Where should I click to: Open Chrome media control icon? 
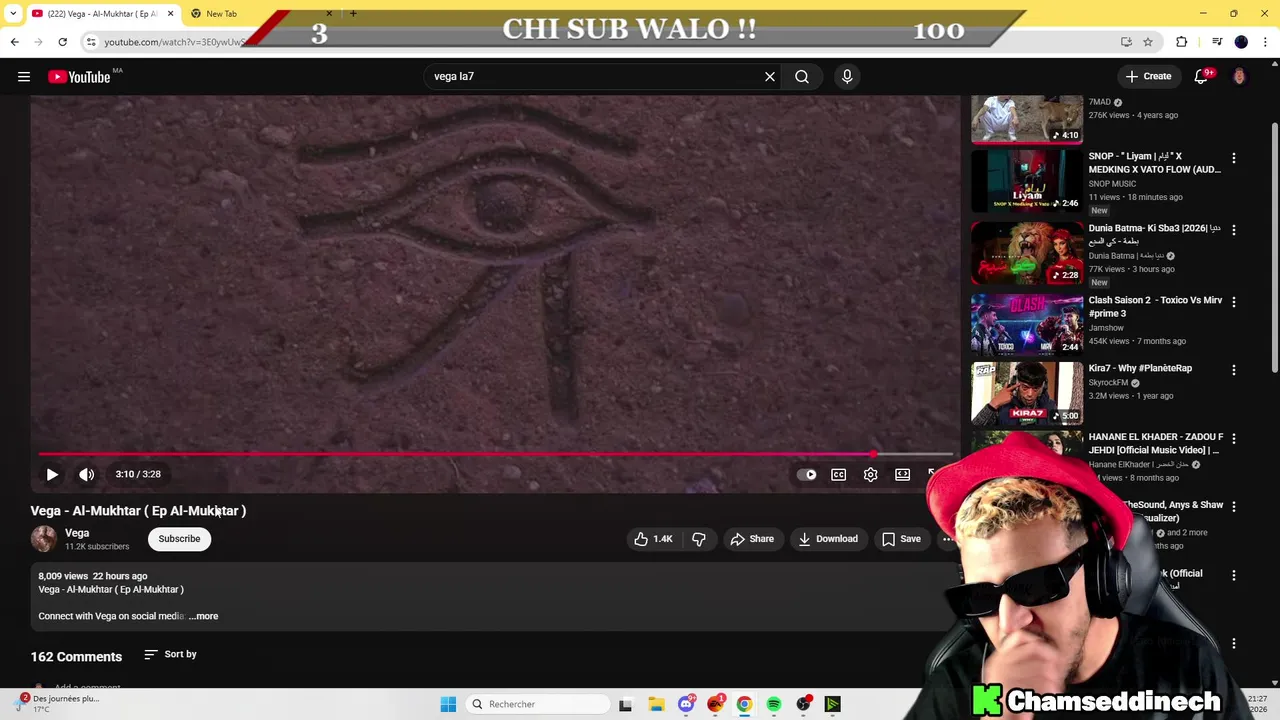(1217, 42)
